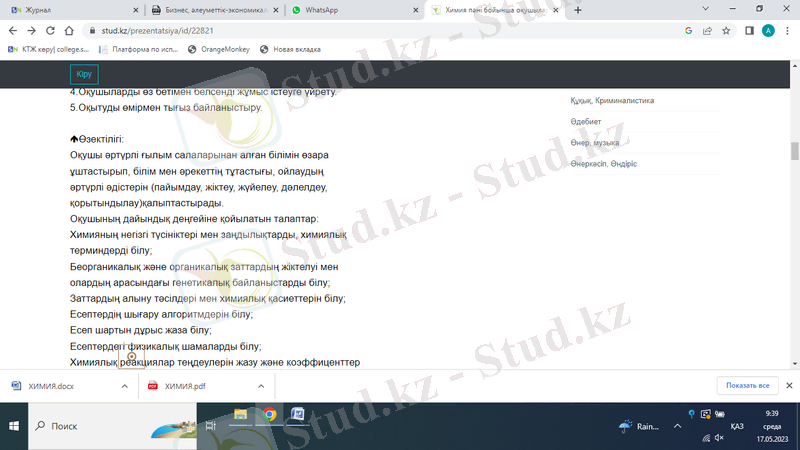Open Chrome profile avatar

click(x=768, y=31)
